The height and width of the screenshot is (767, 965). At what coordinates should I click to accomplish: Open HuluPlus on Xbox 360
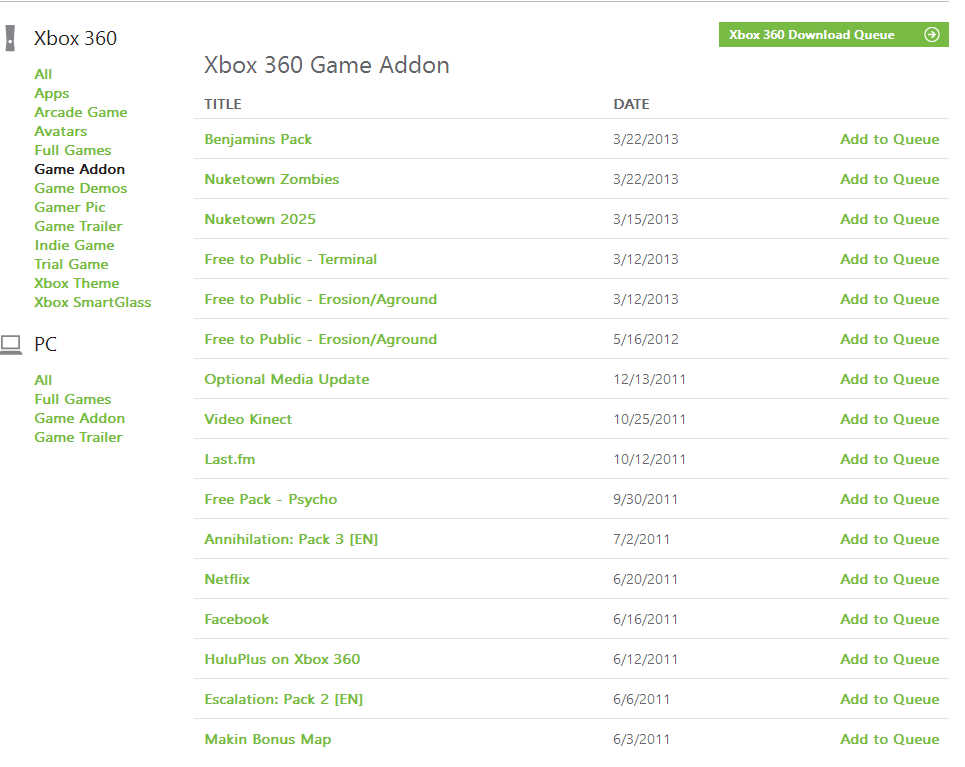(282, 660)
